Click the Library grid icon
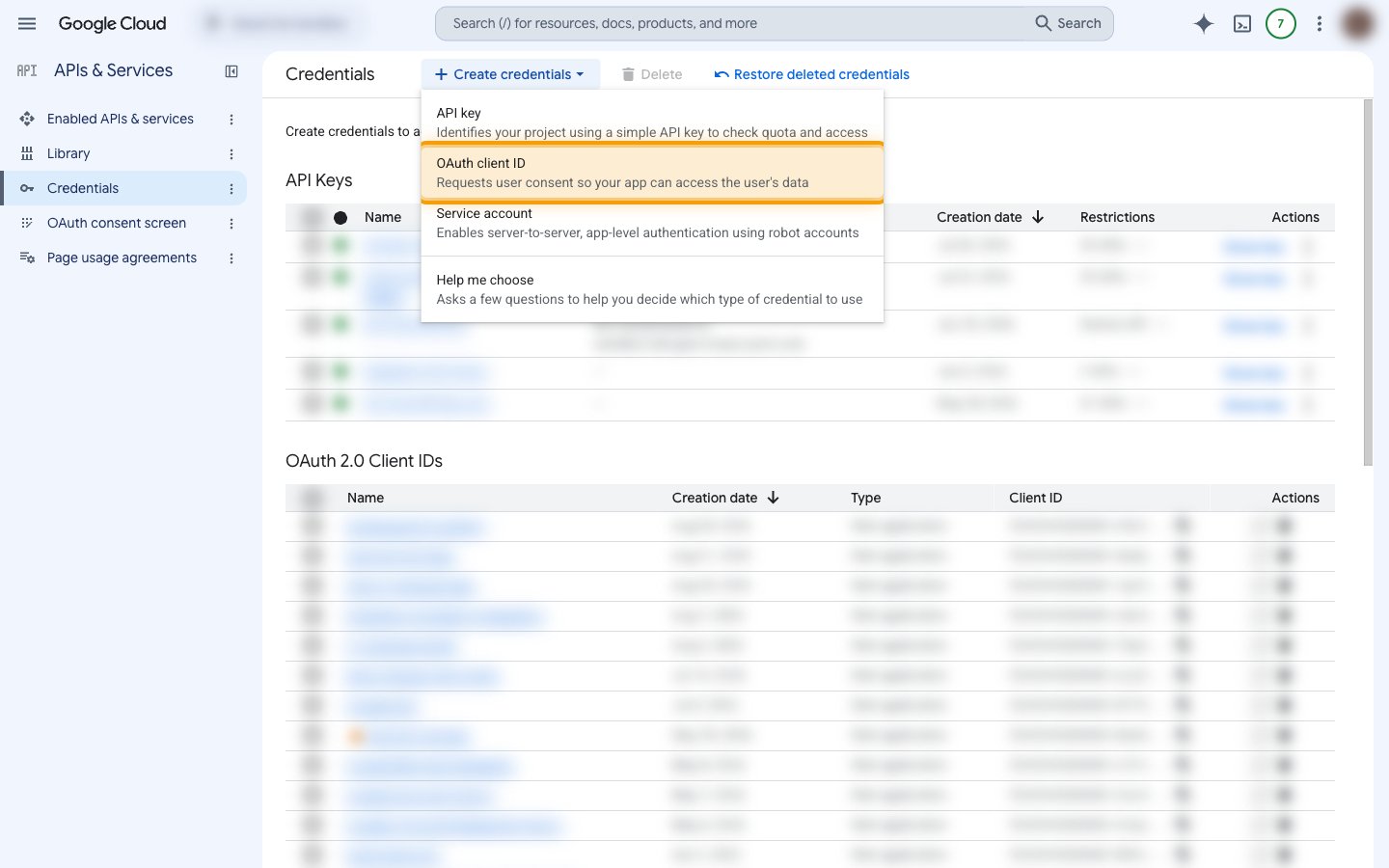 point(27,153)
